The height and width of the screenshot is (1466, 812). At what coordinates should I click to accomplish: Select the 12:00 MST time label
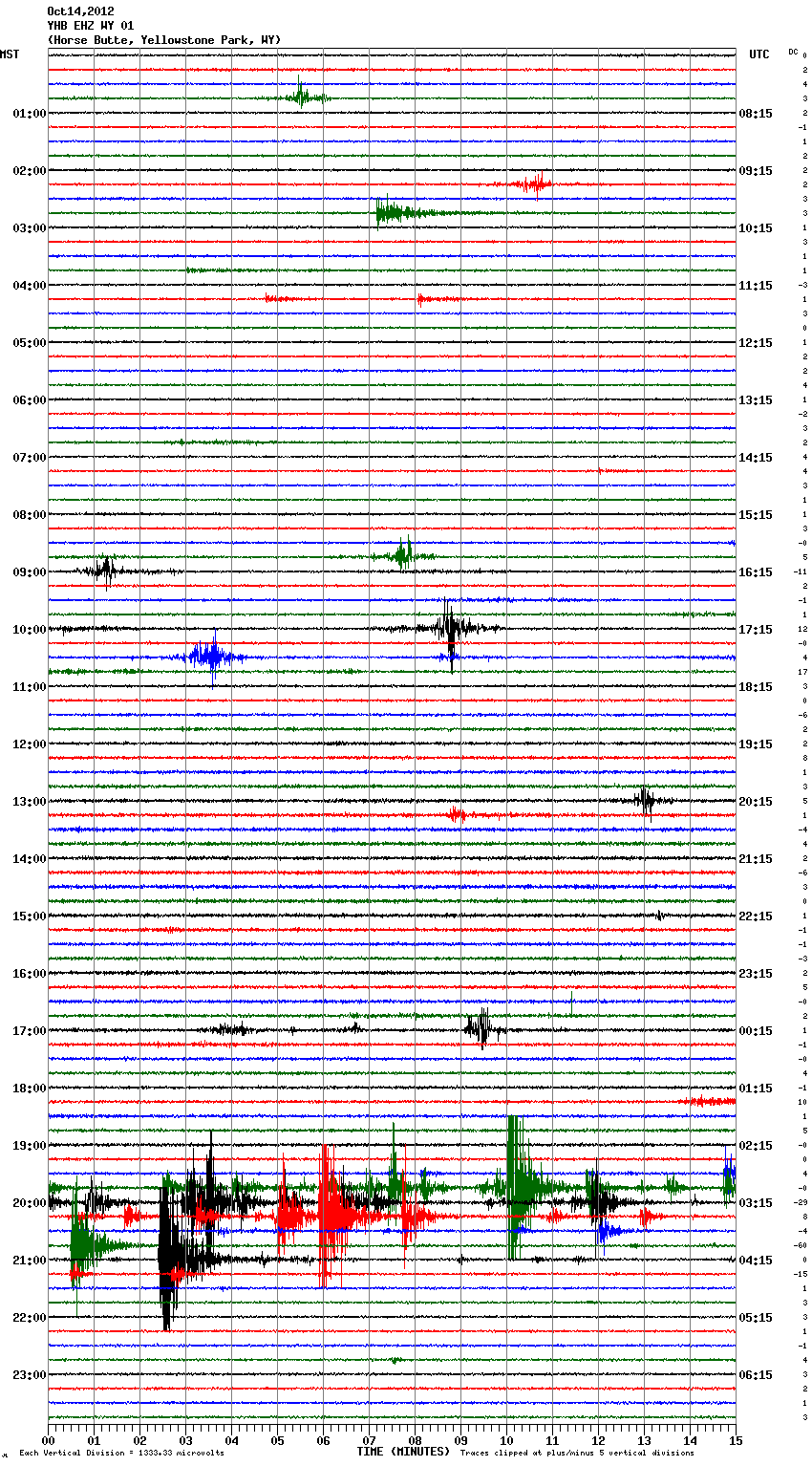[x=30, y=744]
